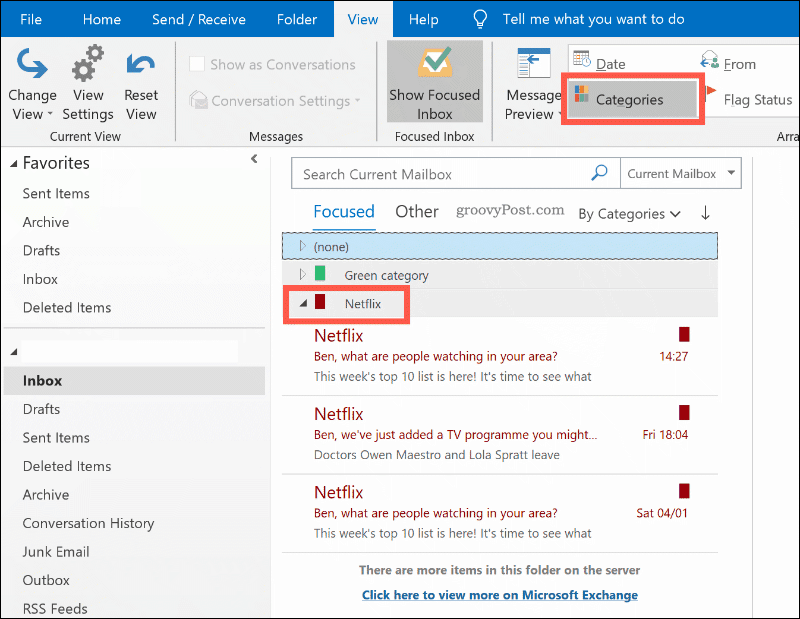Click the search magnifier icon
This screenshot has width=800, height=619.
(x=598, y=173)
